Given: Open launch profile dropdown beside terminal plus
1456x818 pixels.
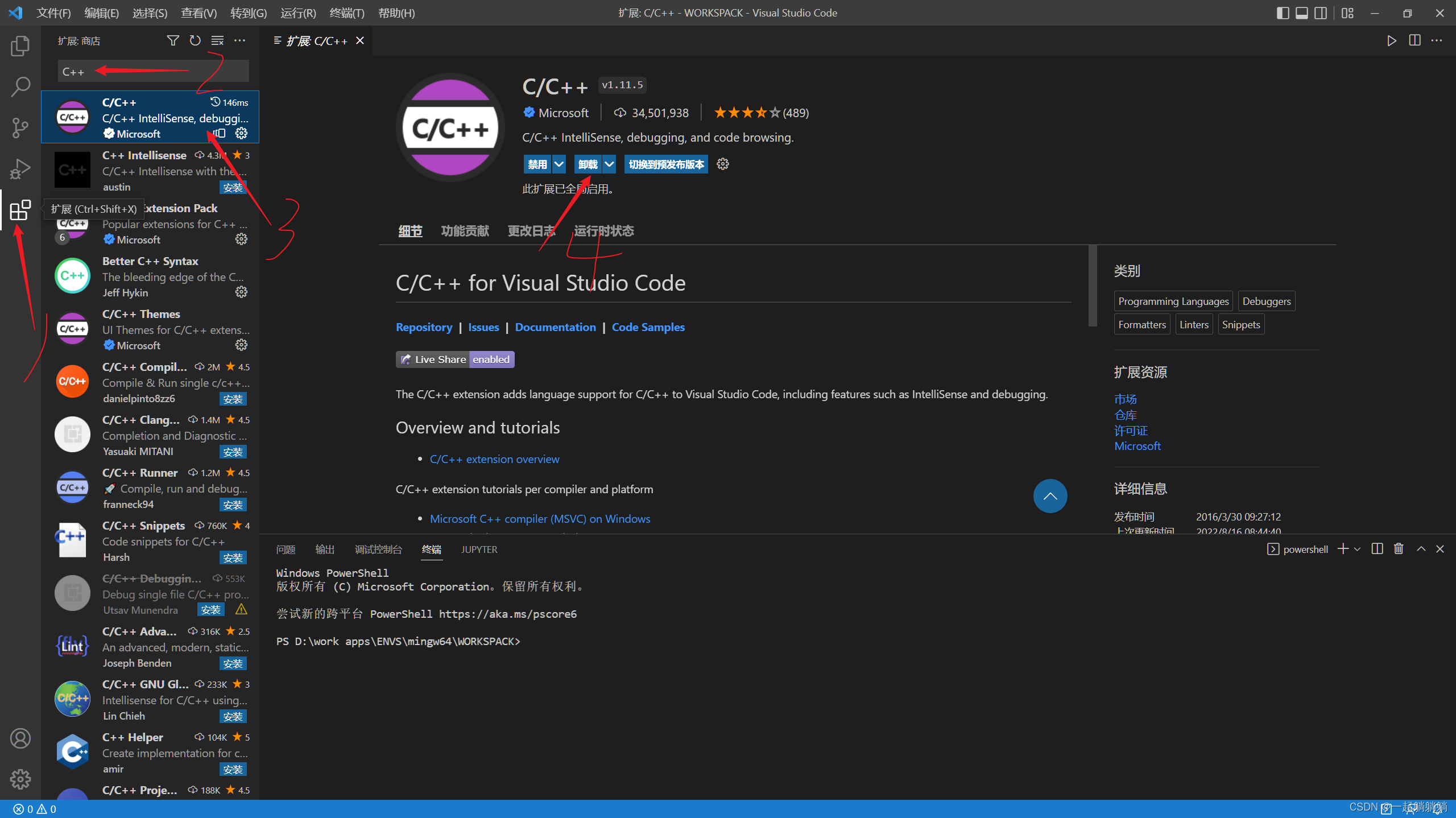Looking at the screenshot, I should pos(1357,549).
